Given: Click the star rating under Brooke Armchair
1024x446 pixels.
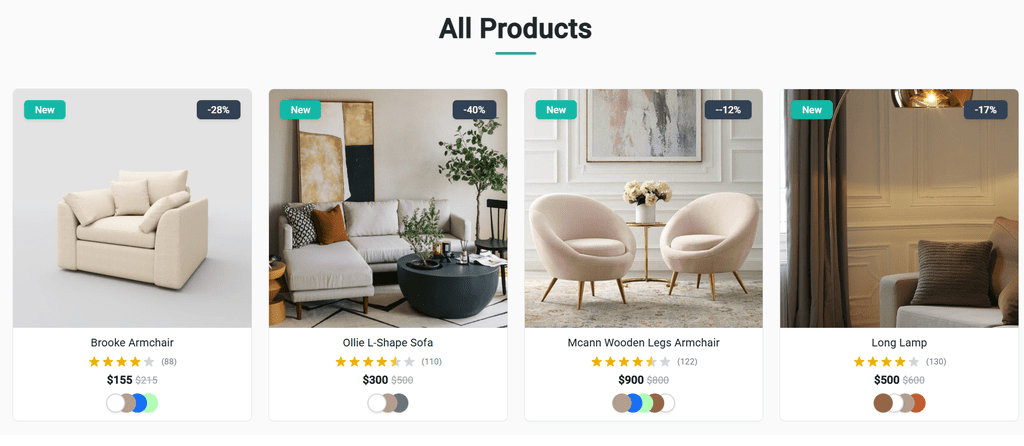Looking at the screenshot, I should point(121,362).
